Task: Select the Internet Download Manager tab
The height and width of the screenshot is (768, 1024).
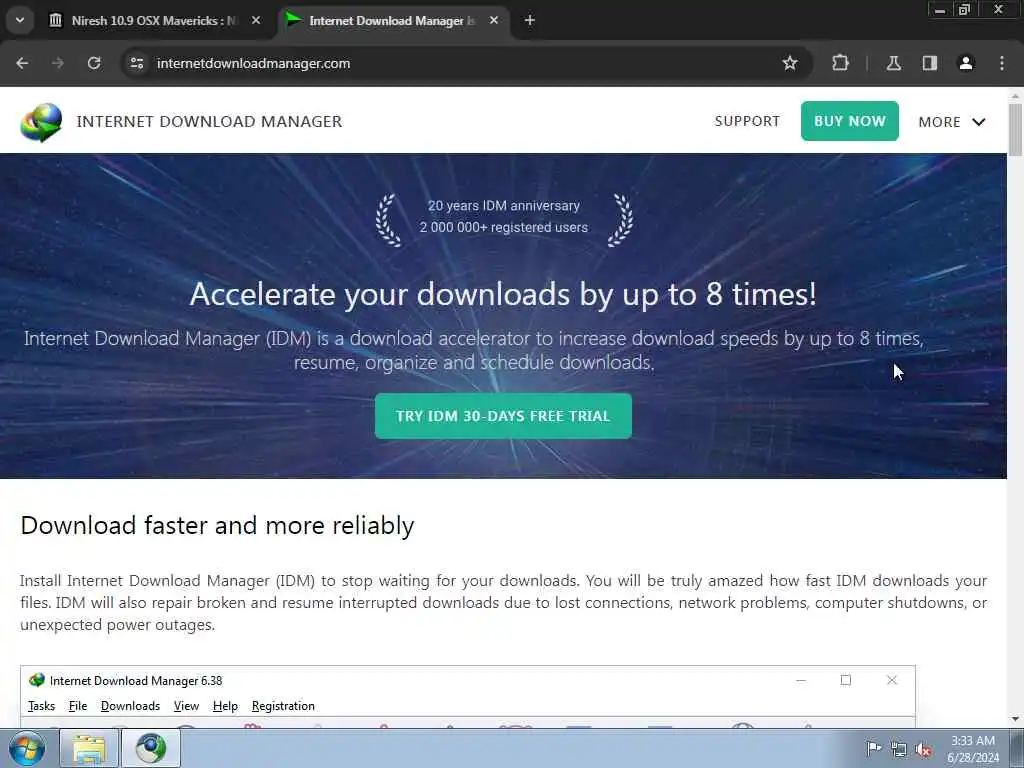Action: (392, 21)
